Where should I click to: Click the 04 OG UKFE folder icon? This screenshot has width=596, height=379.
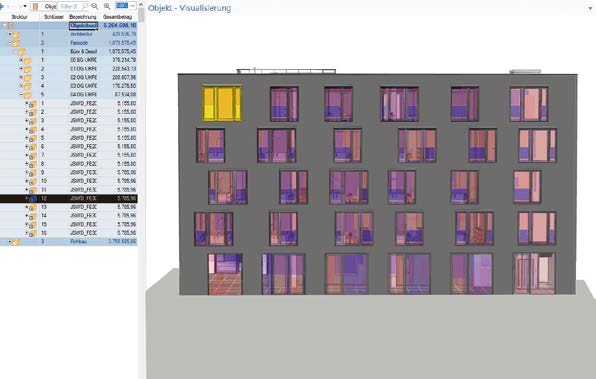click(x=27, y=95)
